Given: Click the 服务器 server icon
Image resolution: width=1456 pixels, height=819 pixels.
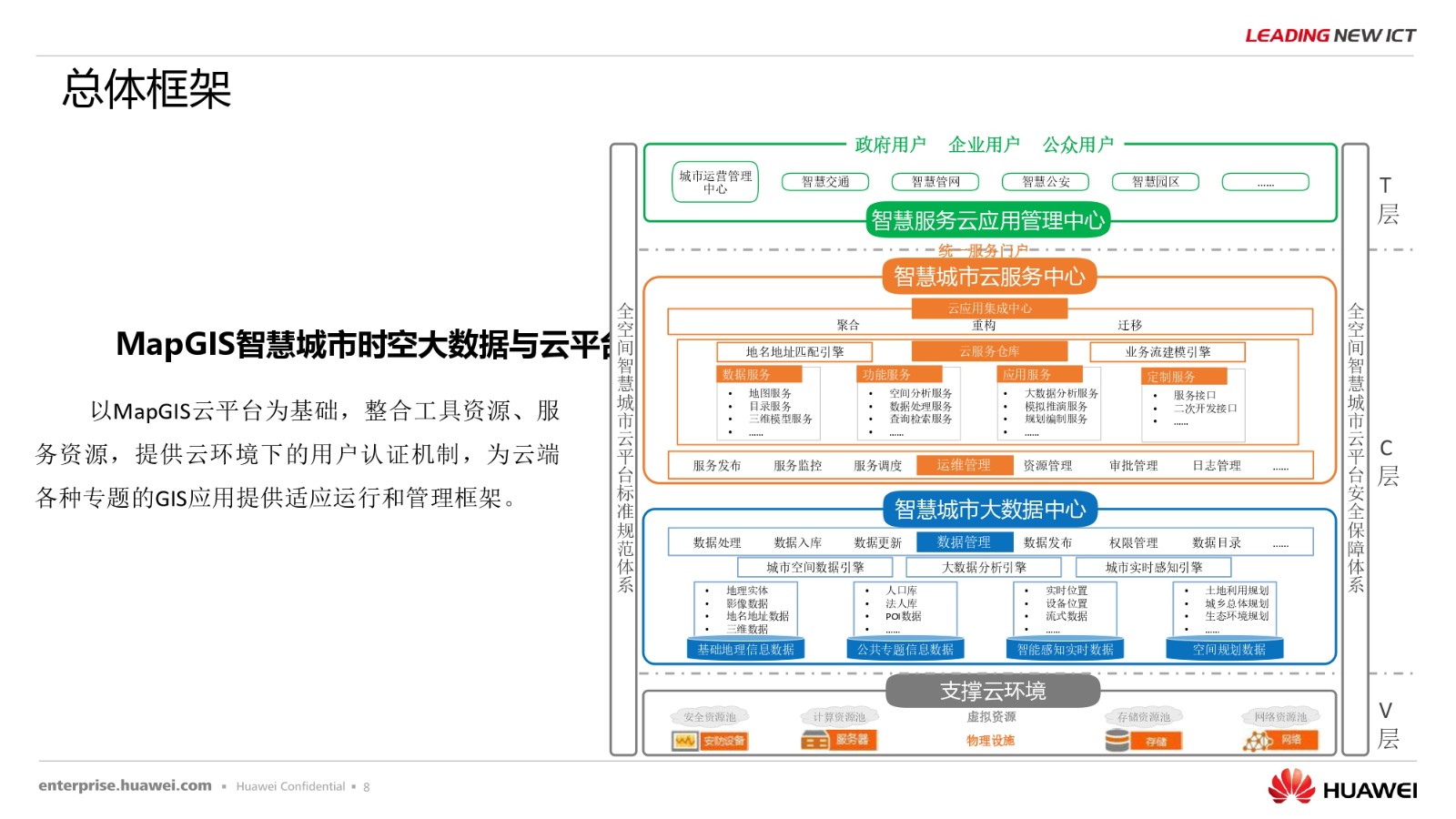Looking at the screenshot, I should click(839, 740).
